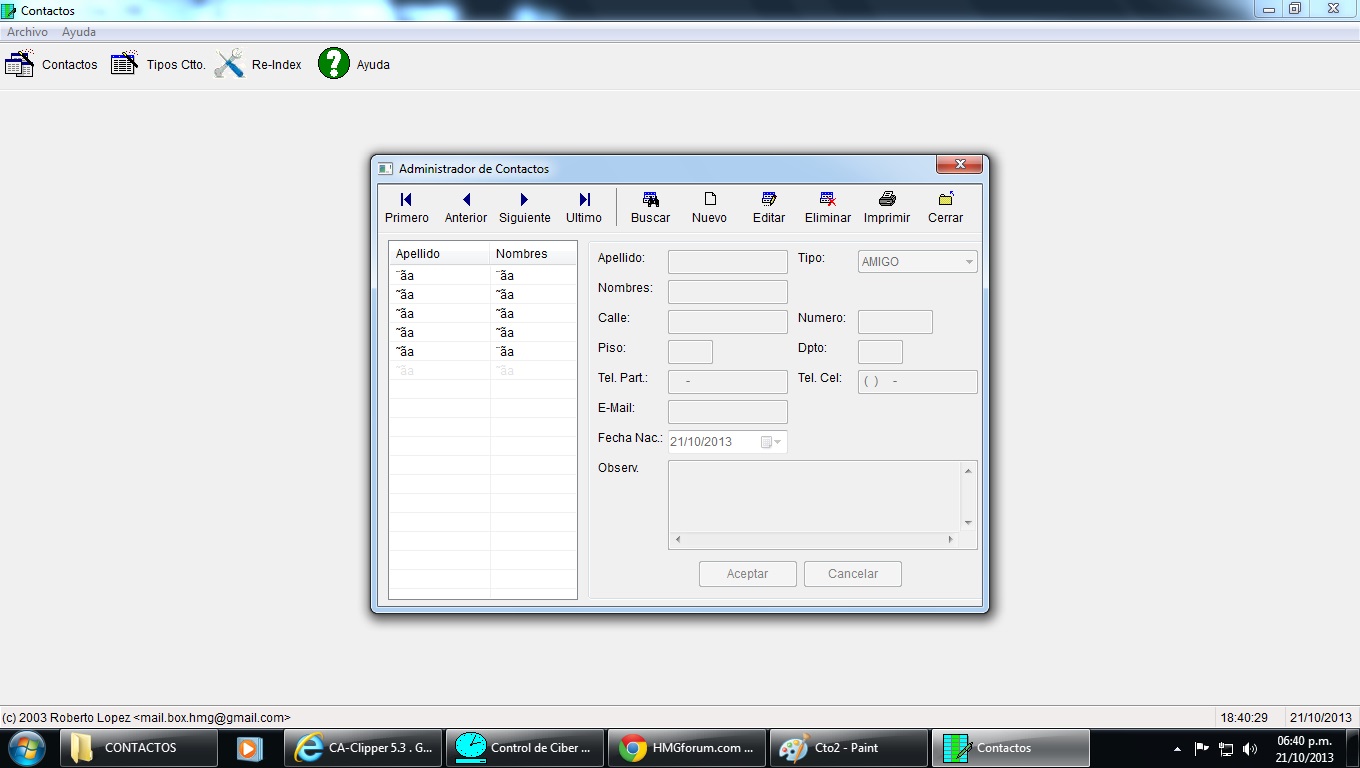Viewport: 1360px width, 768px height.
Task: Click the Observ. scroll left arrow
Action: tap(678, 539)
